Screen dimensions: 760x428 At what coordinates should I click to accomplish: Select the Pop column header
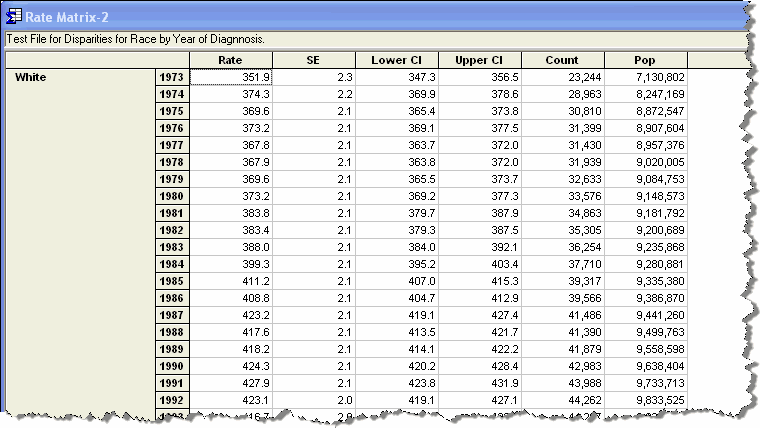tap(645, 60)
